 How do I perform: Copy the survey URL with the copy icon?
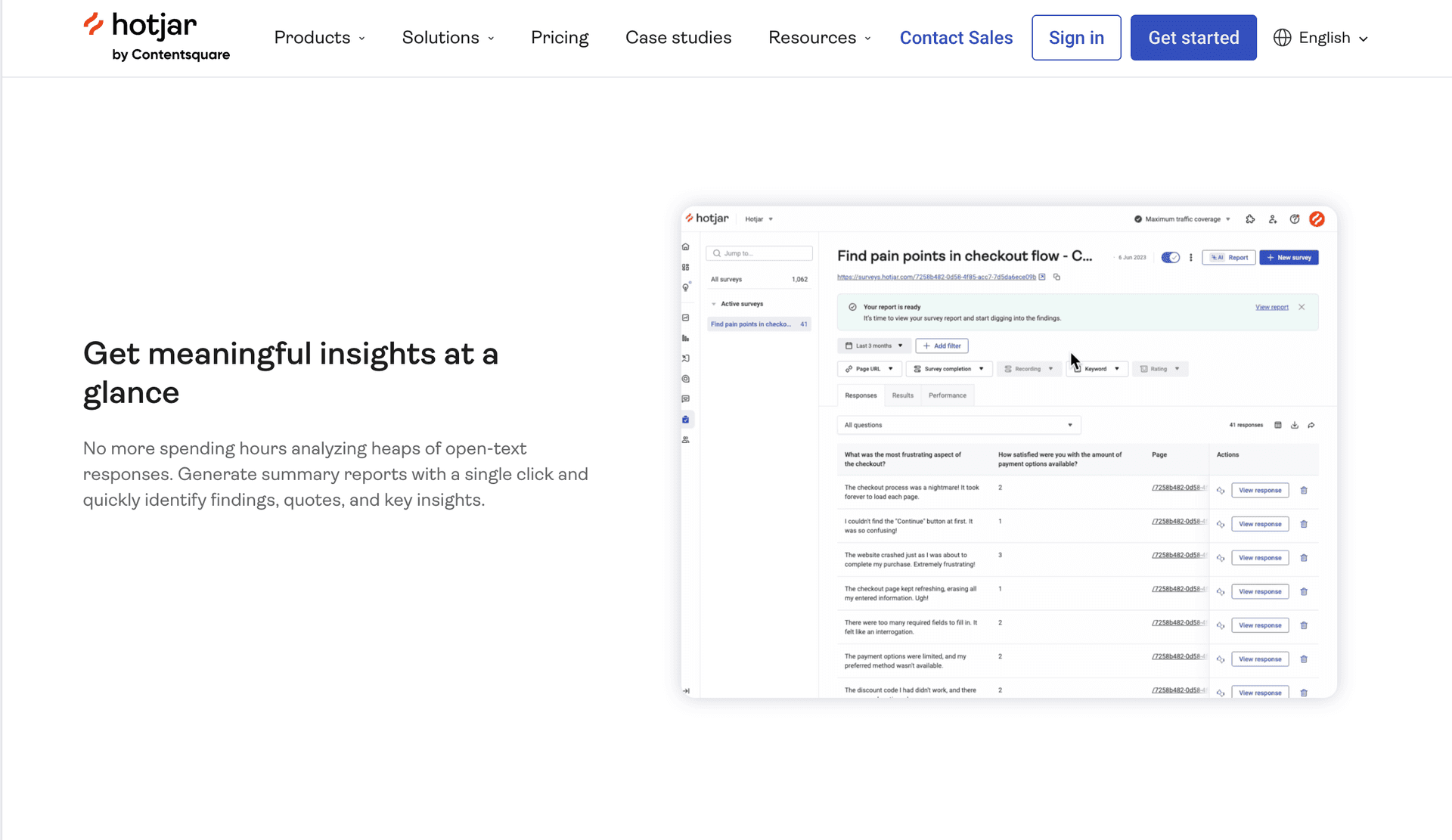(1057, 277)
